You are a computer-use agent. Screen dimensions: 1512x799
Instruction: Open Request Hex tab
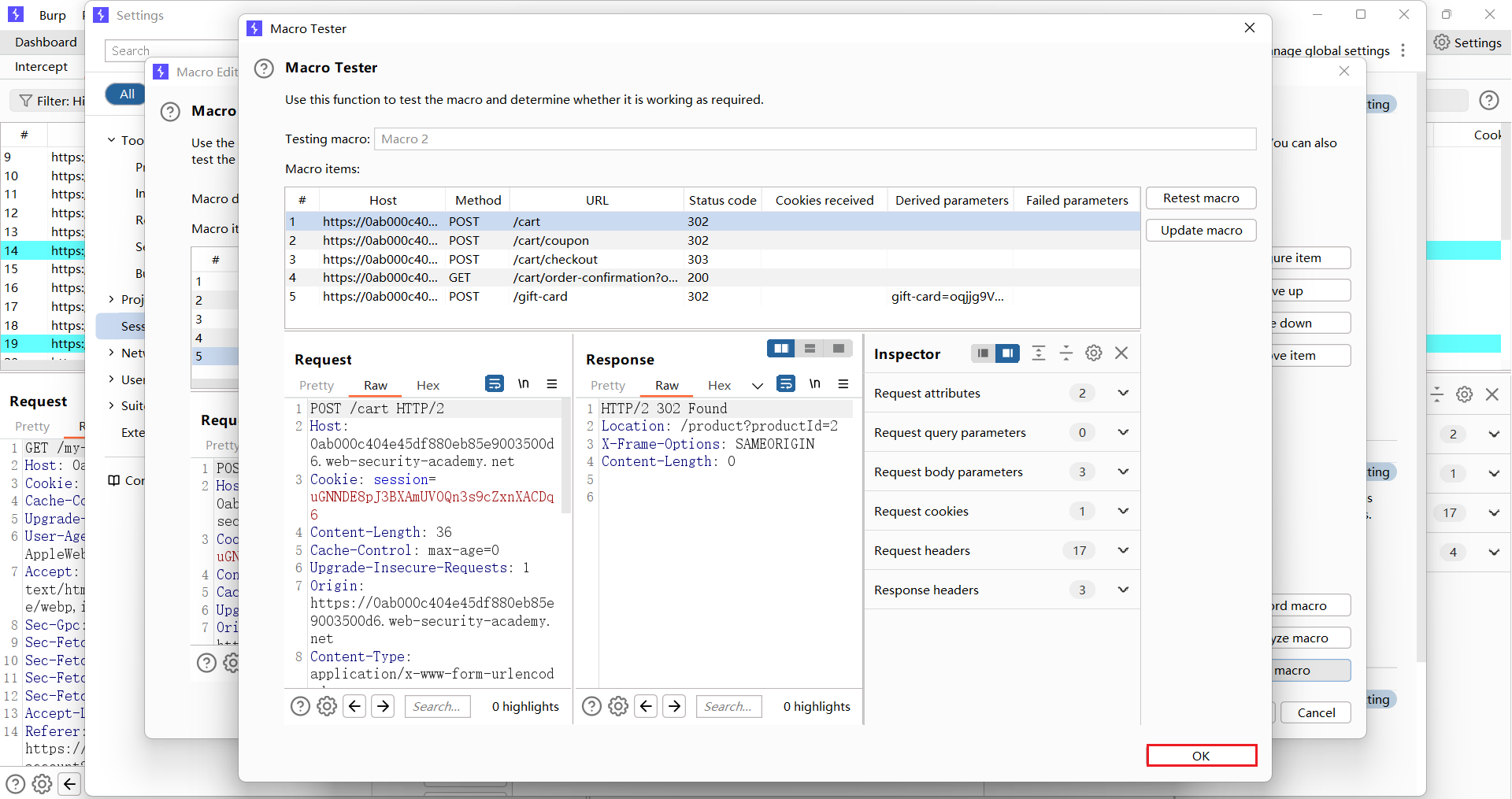tap(428, 385)
